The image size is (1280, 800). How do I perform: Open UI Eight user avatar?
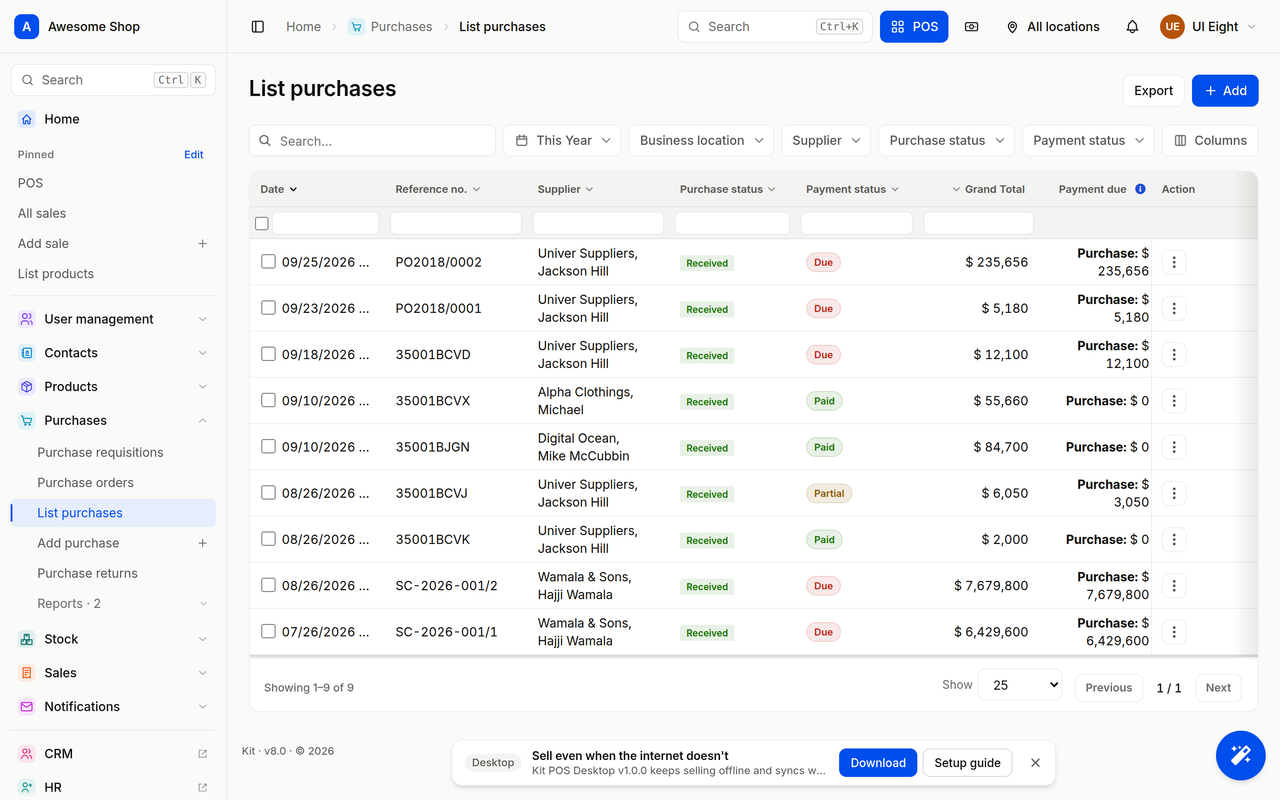(1172, 27)
